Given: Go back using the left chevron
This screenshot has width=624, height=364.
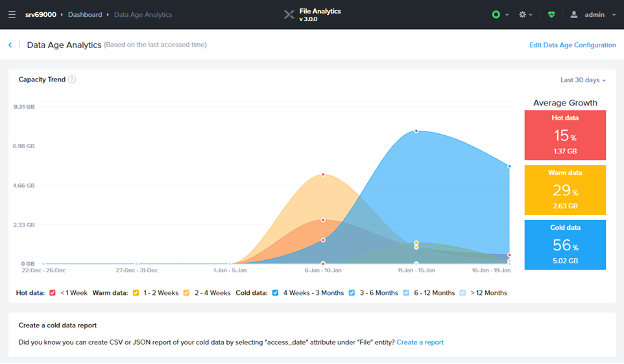Looking at the screenshot, I should (x=10, y=45).
